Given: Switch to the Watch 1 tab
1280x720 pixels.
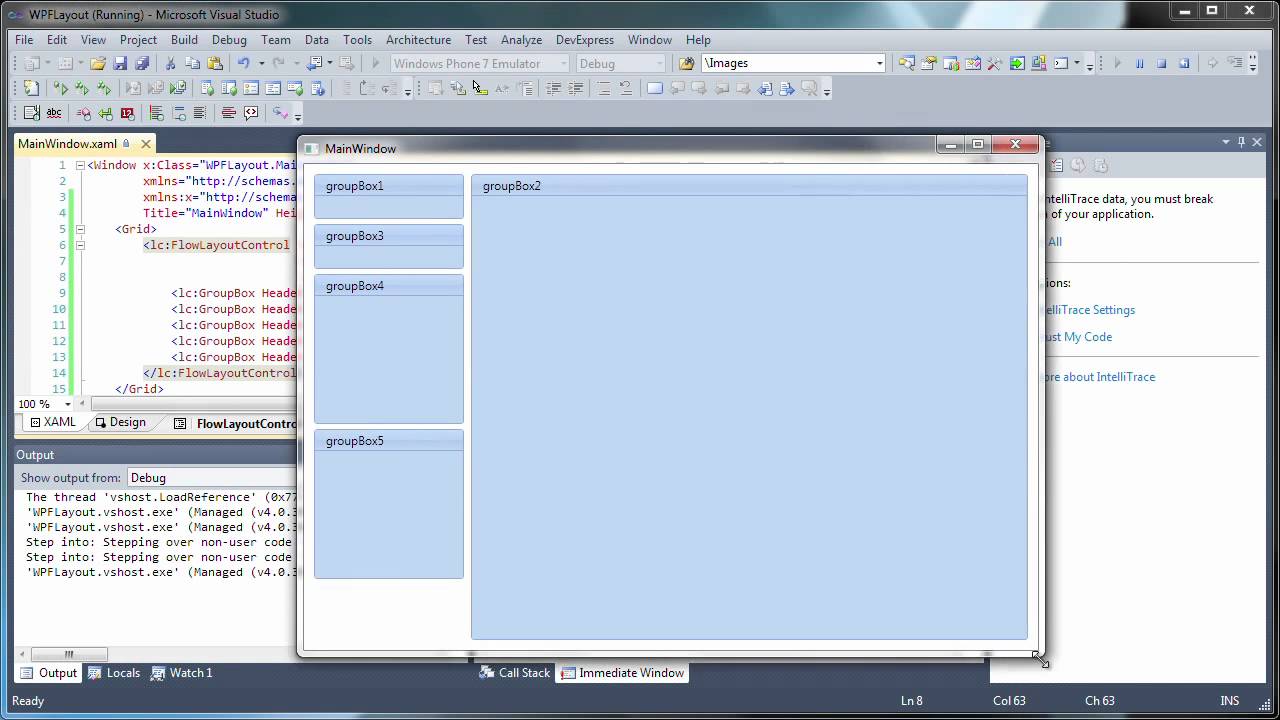Looking at the screenshot, I should coord(182,673).
